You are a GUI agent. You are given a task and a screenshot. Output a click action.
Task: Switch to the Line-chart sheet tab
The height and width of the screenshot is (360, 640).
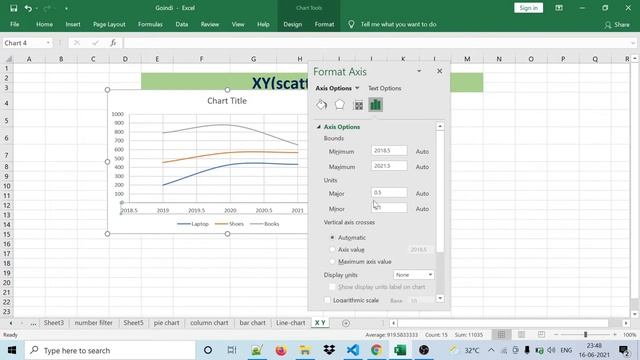[x=291, y=323]
